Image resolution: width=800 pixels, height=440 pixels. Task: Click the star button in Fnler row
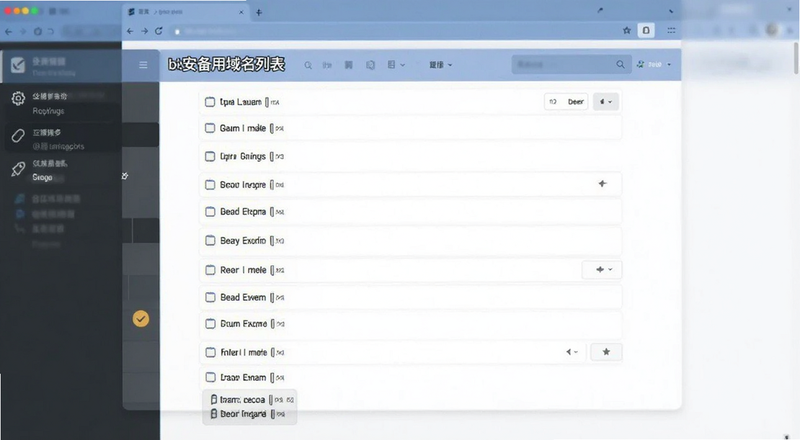click(606, 352)
